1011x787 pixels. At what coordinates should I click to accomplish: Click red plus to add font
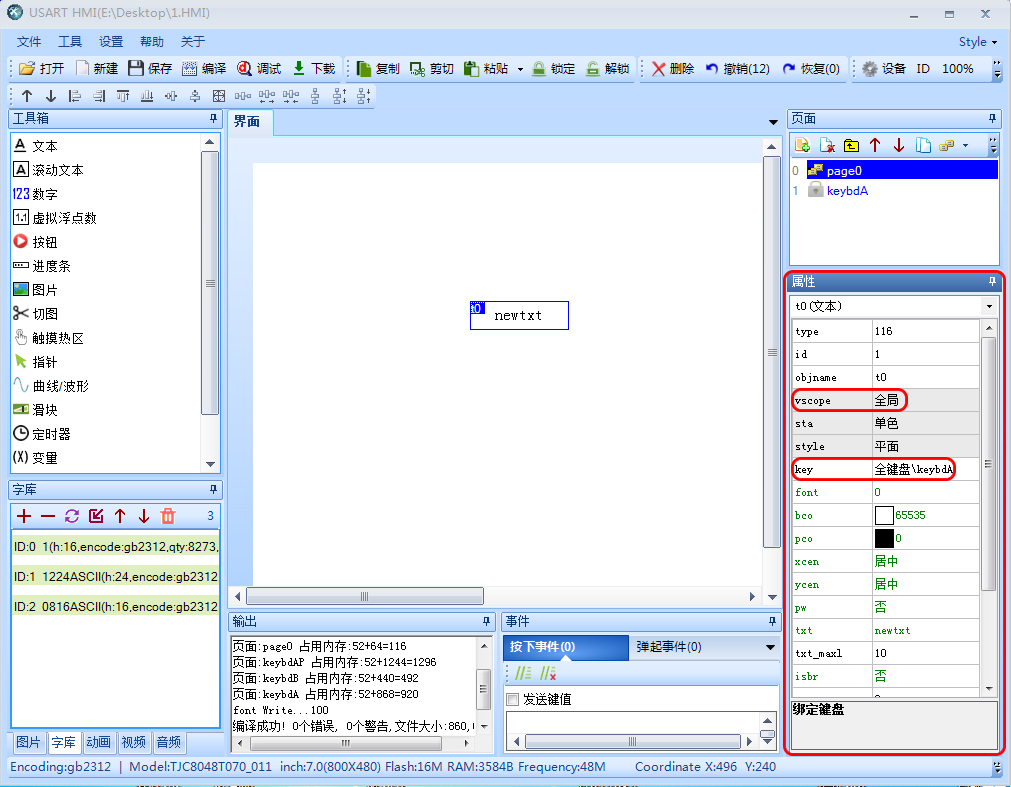pyautogui.click(x=24, y=516)
